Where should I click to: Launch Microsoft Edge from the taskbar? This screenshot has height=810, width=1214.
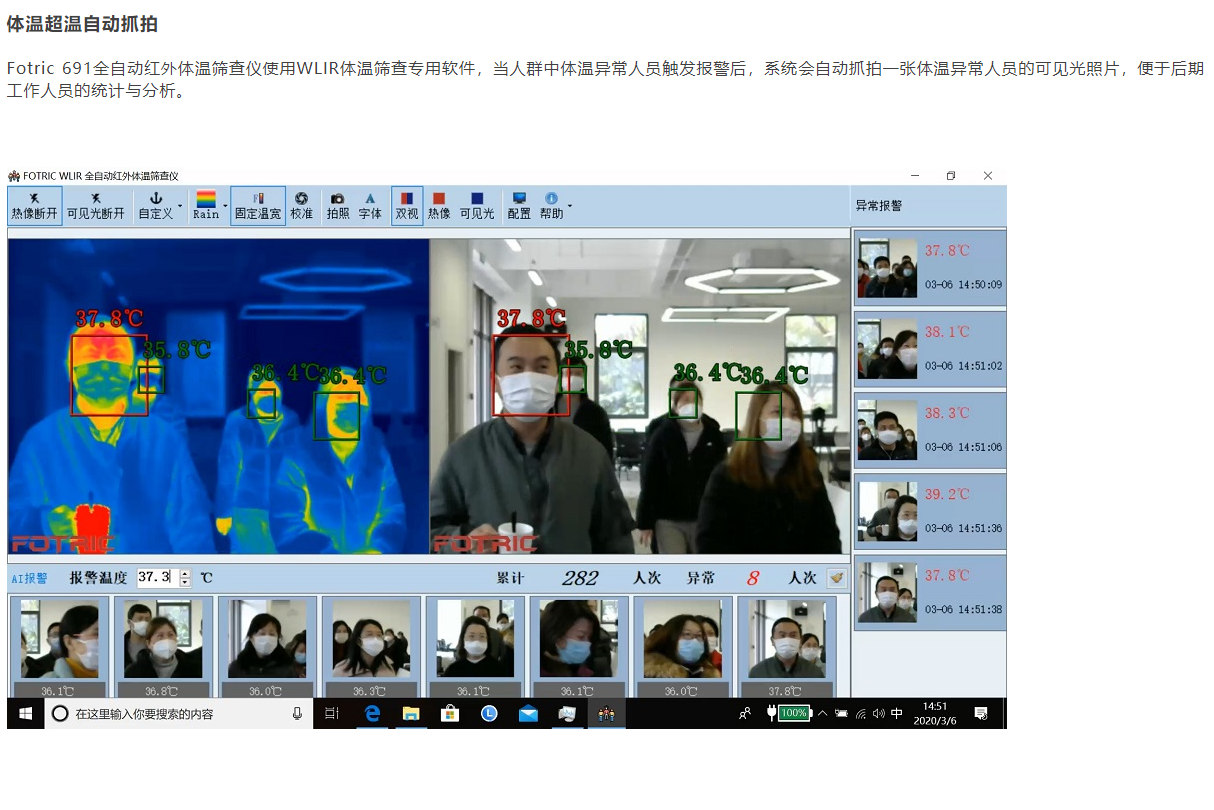[x=372, y=713]
